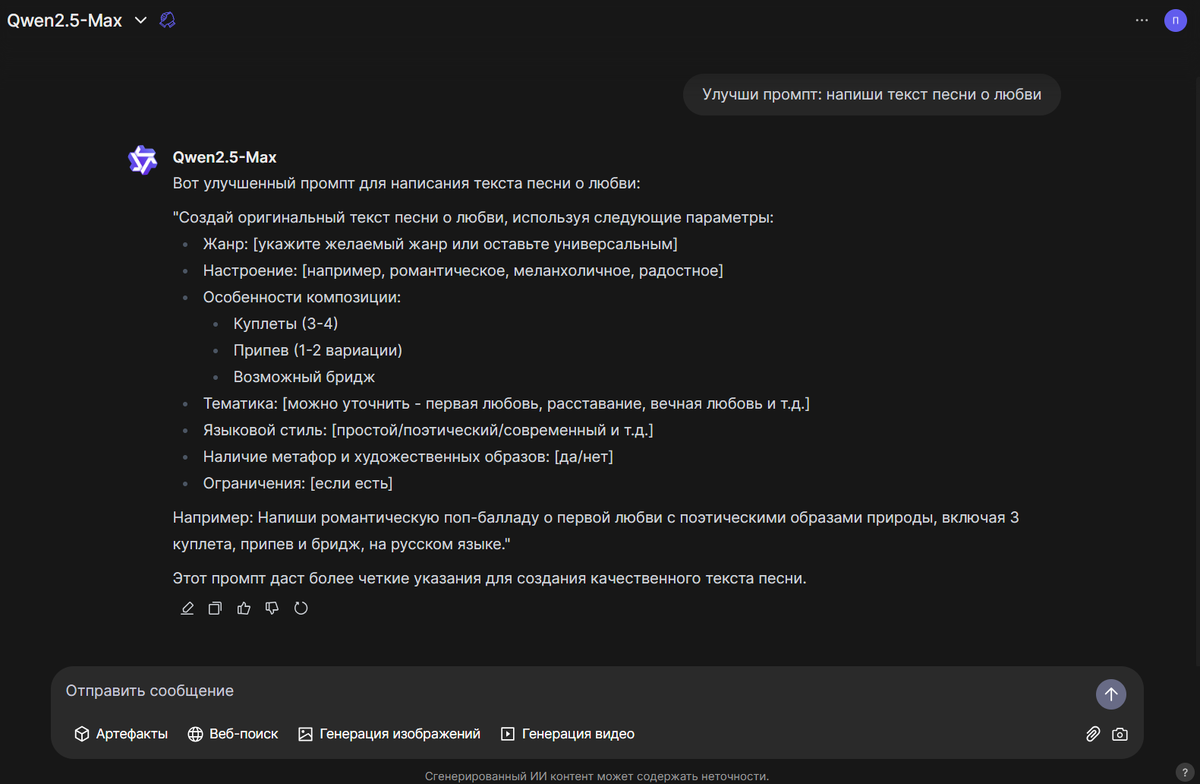Open the user profile avatar
Image resolution: width=1200 pixels, height=784 pixels.
coord(1175,20)
